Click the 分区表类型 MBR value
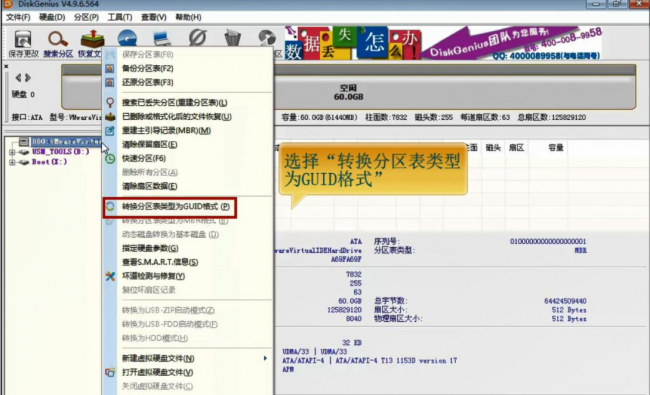Image resolution: width=650 pixels, height=395 pixels. pyautogui.click(x=580, y=250)
